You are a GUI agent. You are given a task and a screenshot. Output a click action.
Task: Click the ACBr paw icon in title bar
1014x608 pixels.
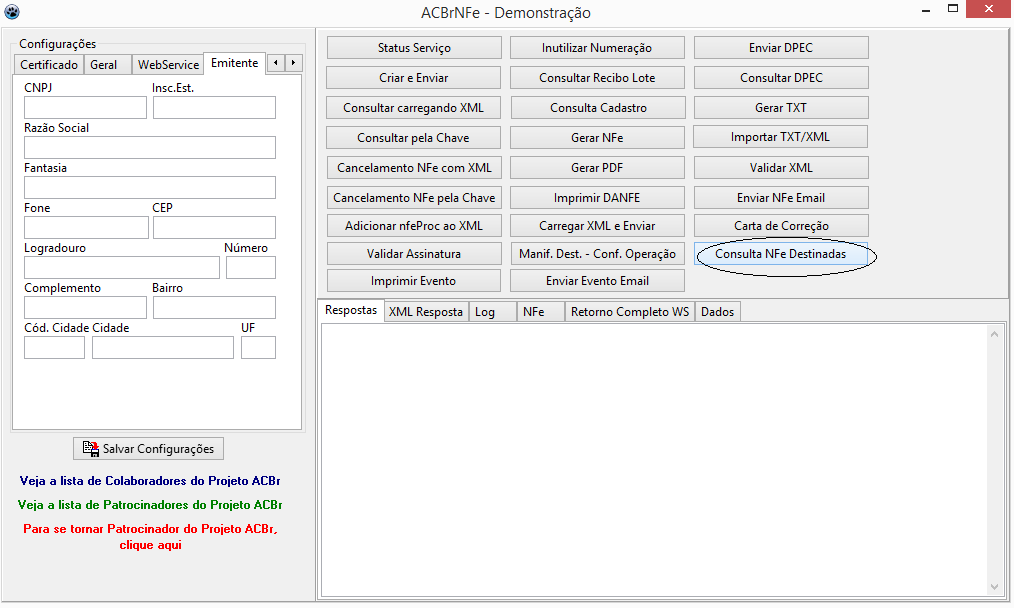click(12, 12)
